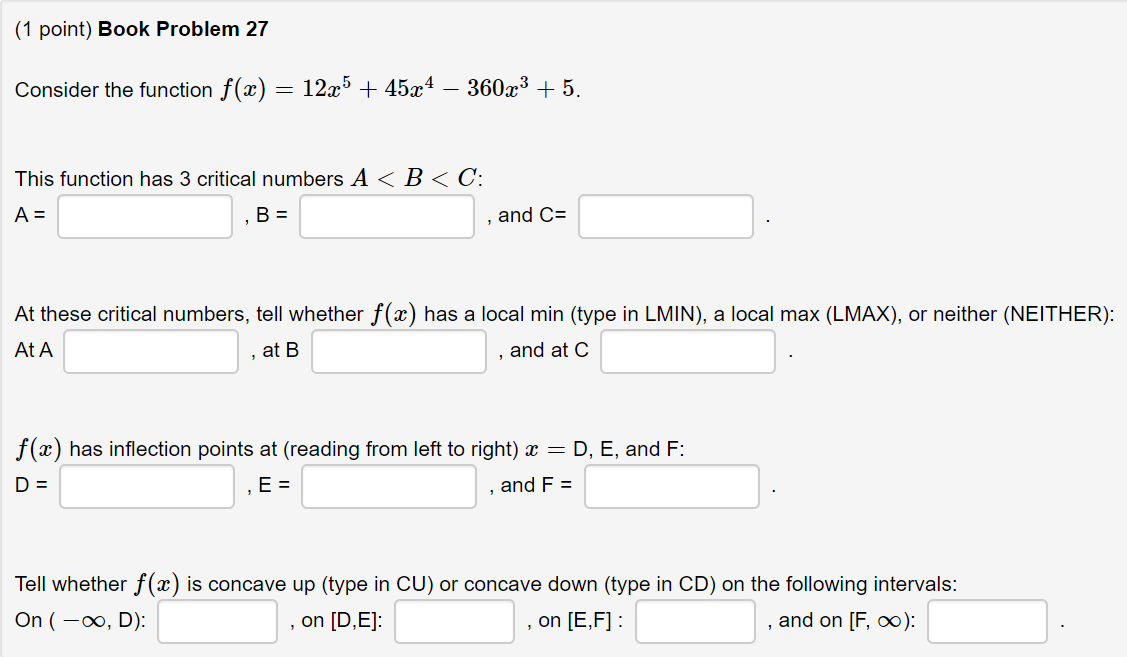Select the concavity box for interval [F, ∞)

click(x=987, y=621)
